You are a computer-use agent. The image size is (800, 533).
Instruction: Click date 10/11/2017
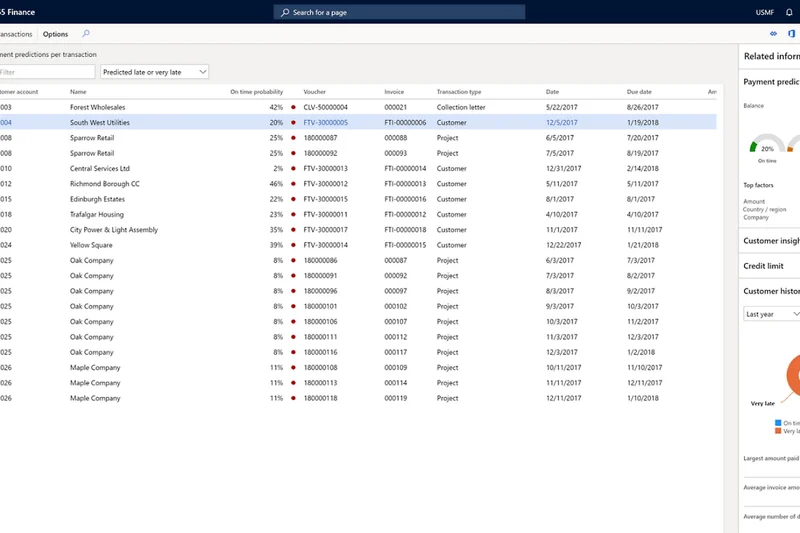(x=562, y=367)
